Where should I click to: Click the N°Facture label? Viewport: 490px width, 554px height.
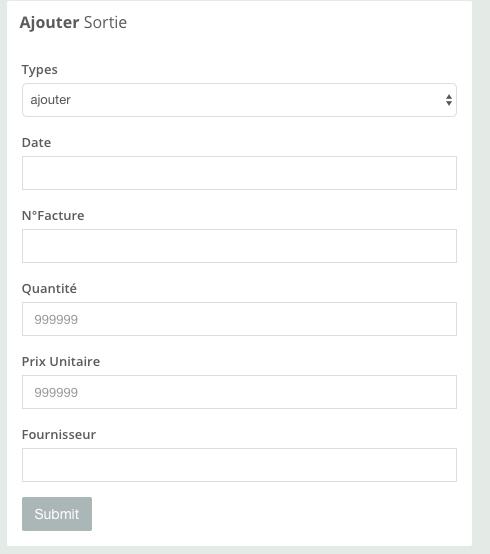coord(53,216)
